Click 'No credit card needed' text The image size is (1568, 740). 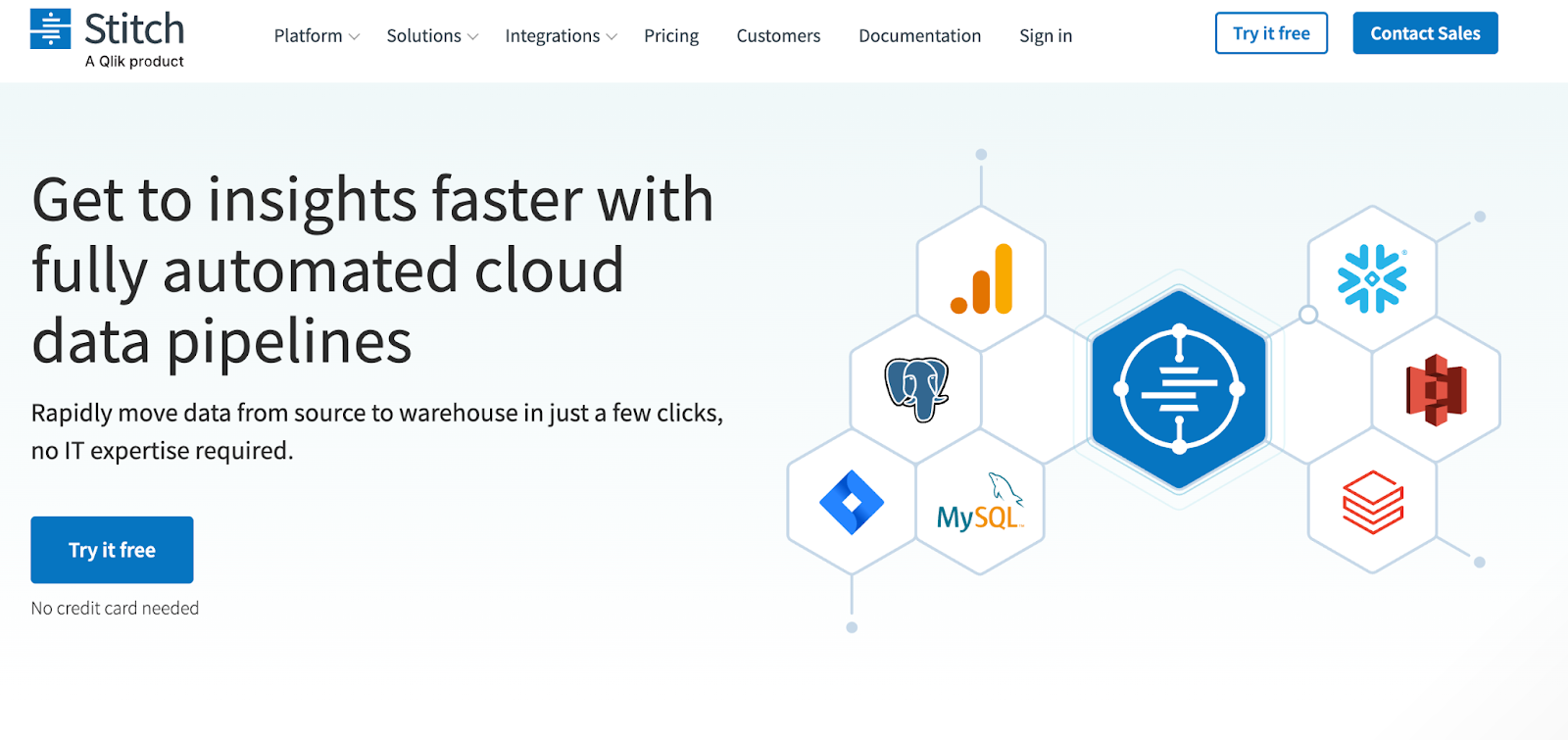point(115,609)
